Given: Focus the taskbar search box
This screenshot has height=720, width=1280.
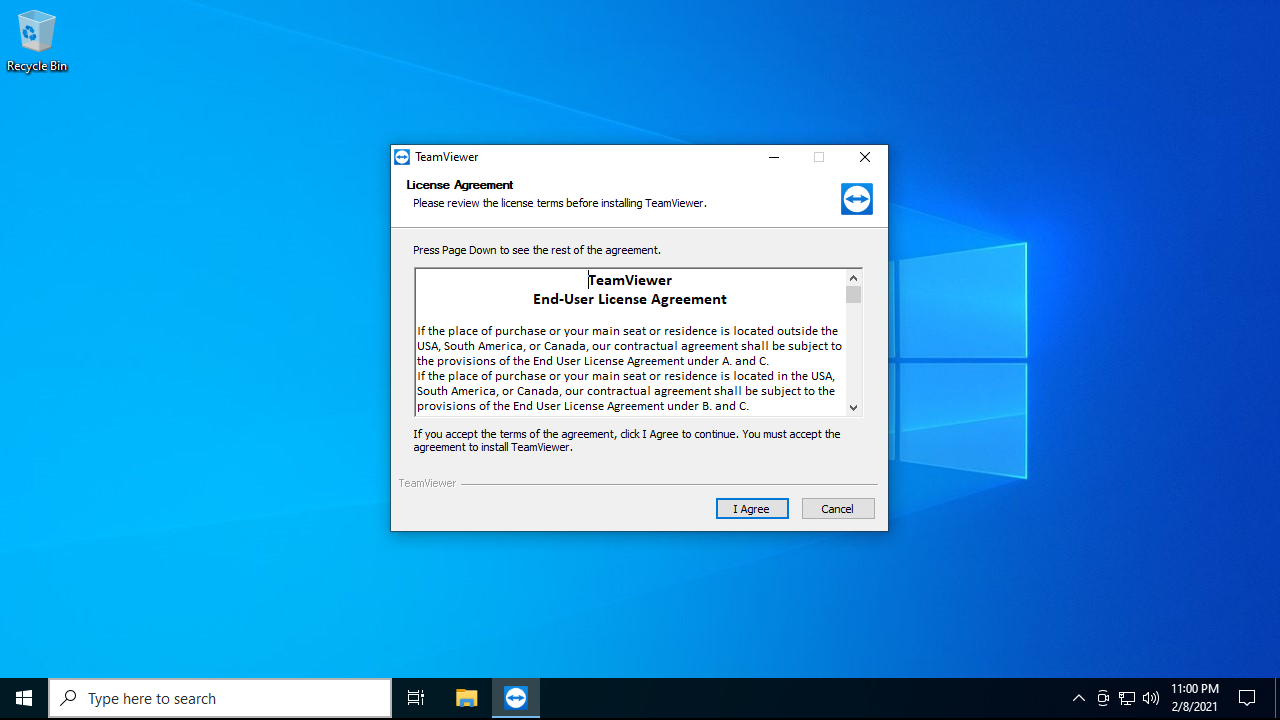Looking at the screenshot, I should (220, 698).
